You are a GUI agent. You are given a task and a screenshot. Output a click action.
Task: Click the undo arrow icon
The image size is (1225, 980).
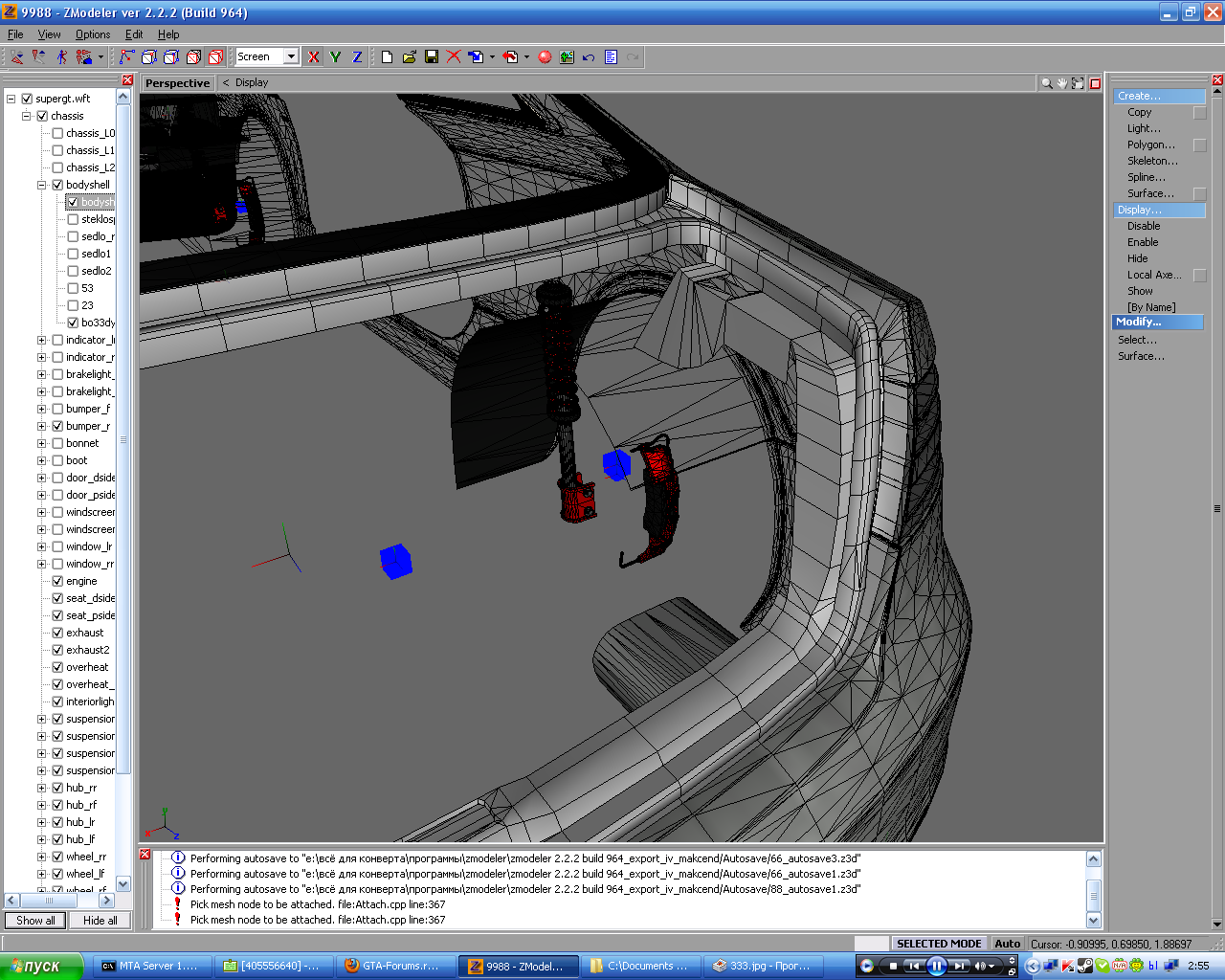(x=589, y=57)
